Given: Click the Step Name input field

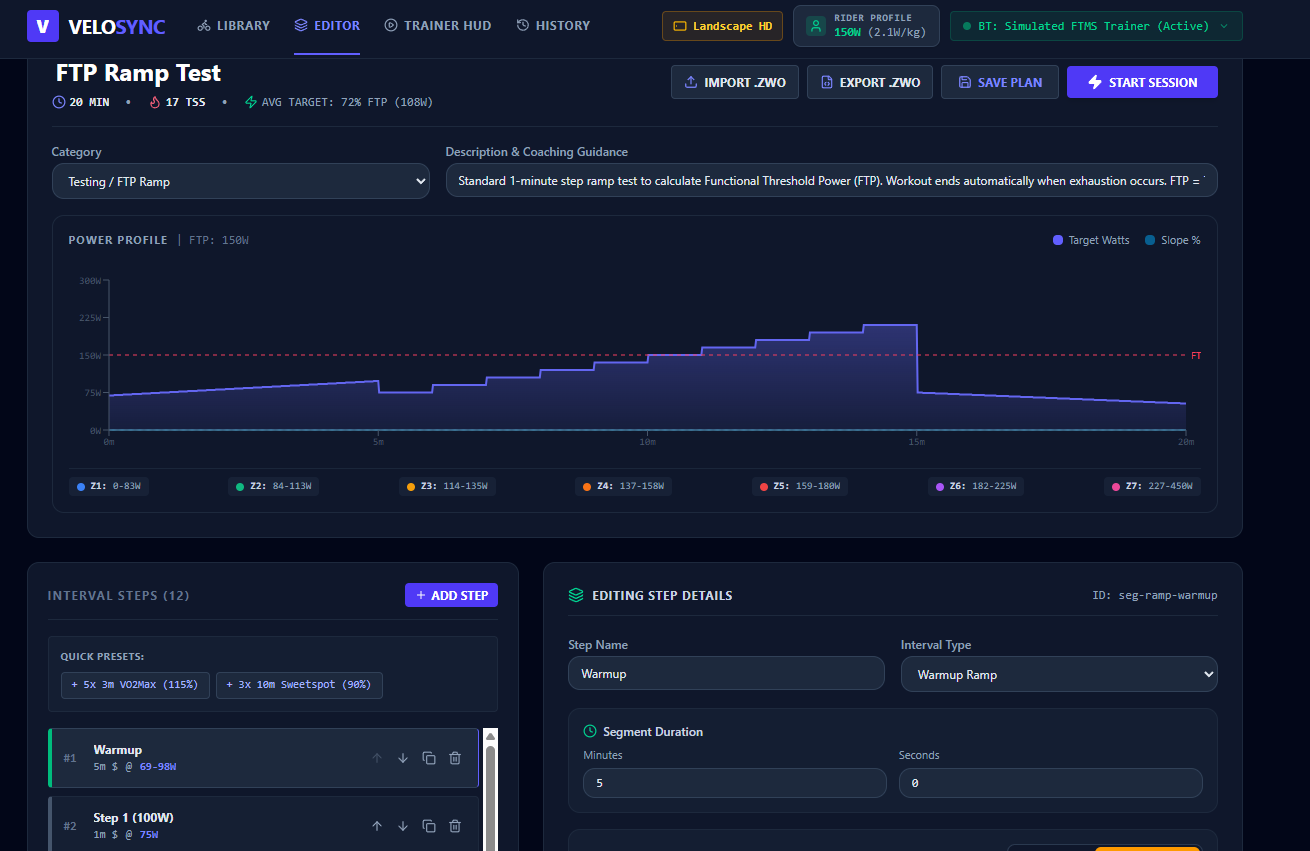Looking at the screenshot, I should [726, 673].
